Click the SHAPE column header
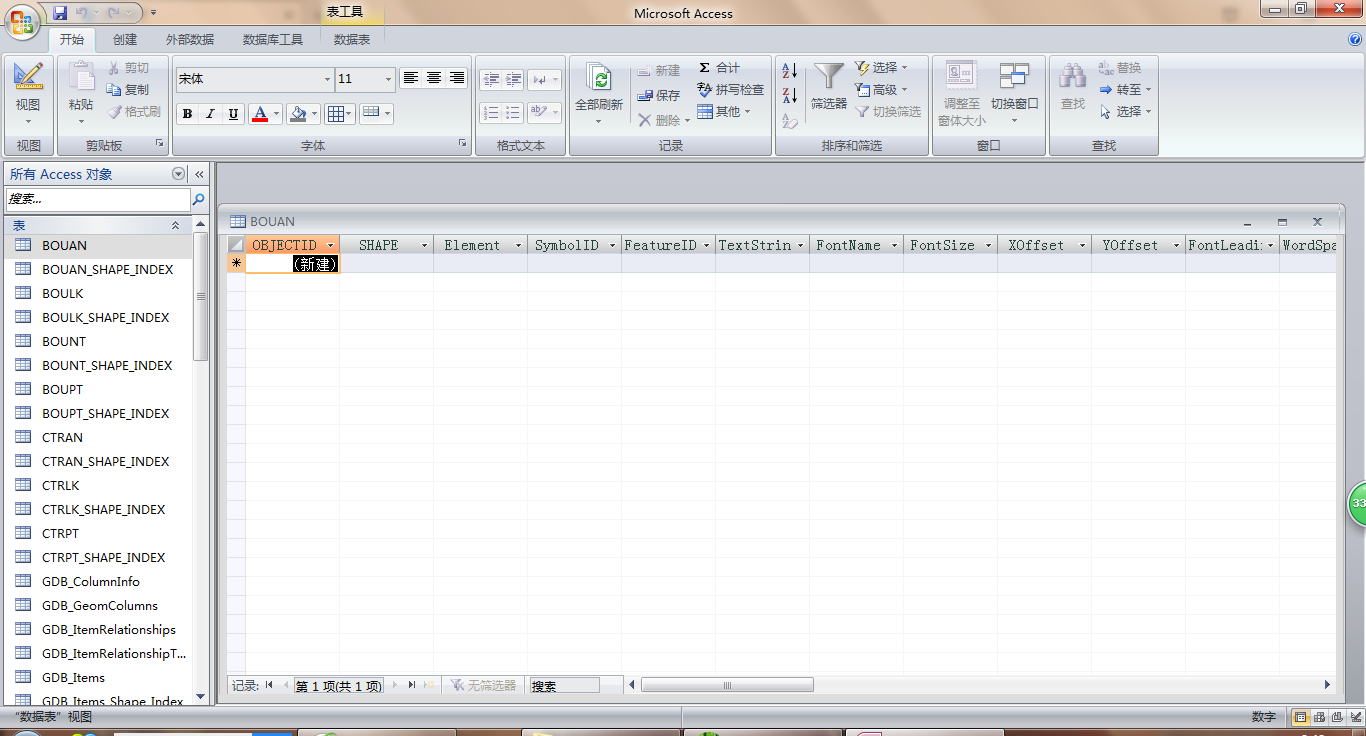1366x736 pixels. pos(386,245)
